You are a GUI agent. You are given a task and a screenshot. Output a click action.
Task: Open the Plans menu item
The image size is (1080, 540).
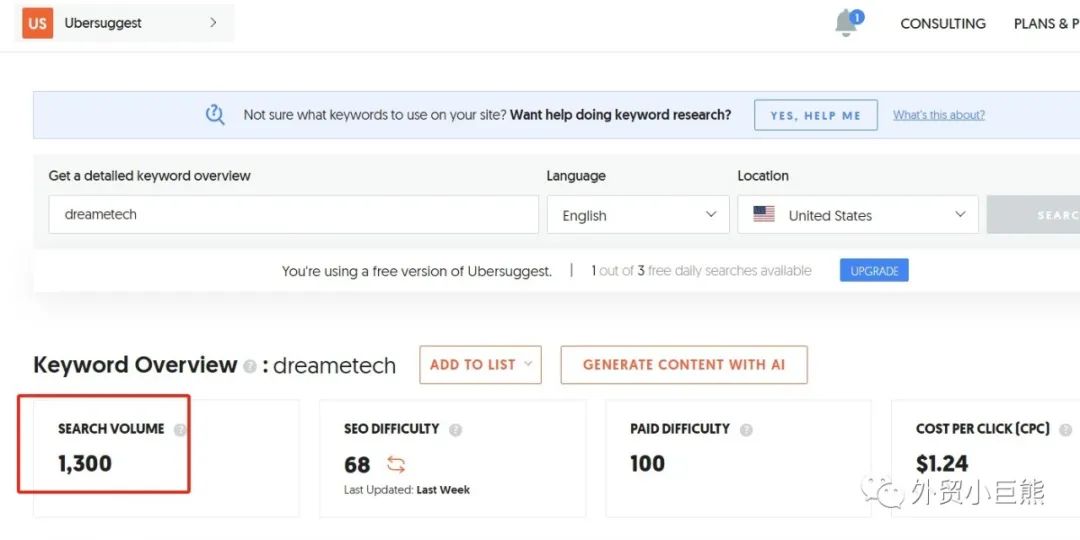click(1045, 24)
